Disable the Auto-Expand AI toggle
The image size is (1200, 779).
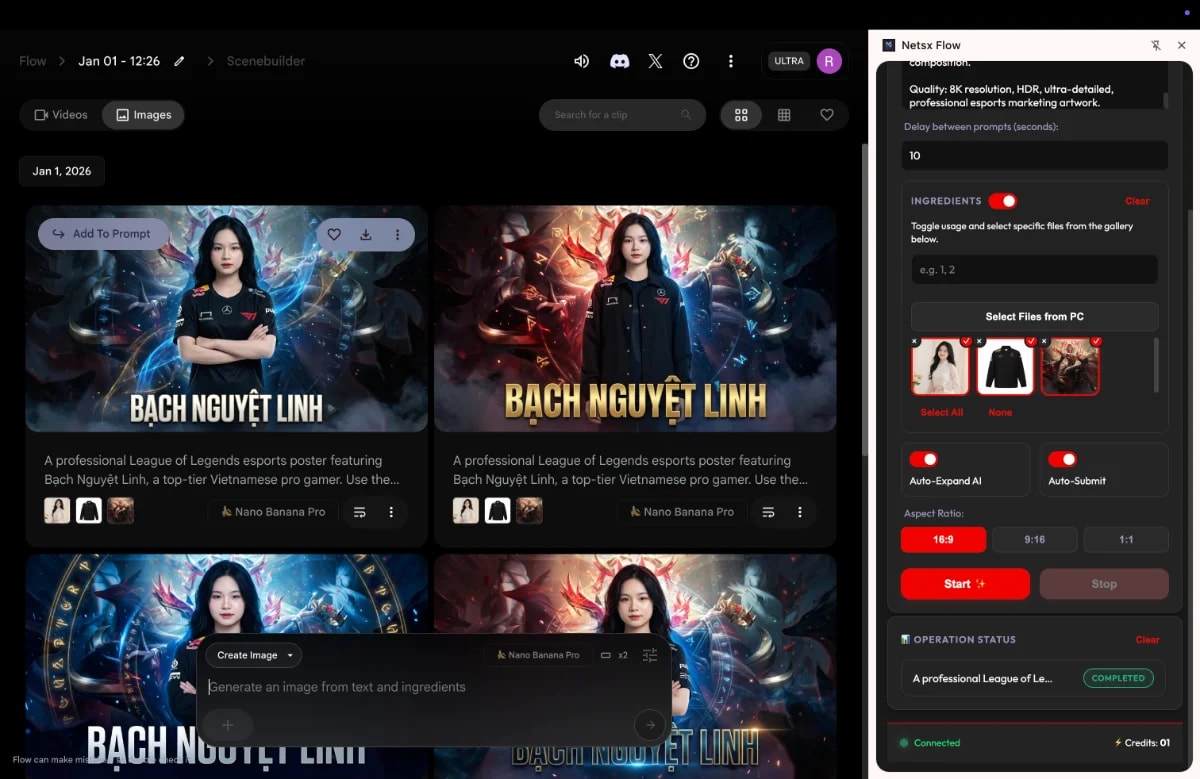[x=923, y=459]
